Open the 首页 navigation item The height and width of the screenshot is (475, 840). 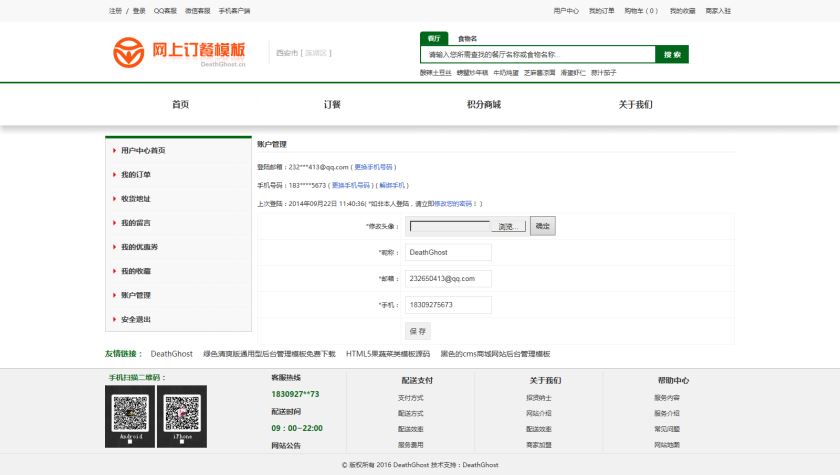(x=181, y=104)
